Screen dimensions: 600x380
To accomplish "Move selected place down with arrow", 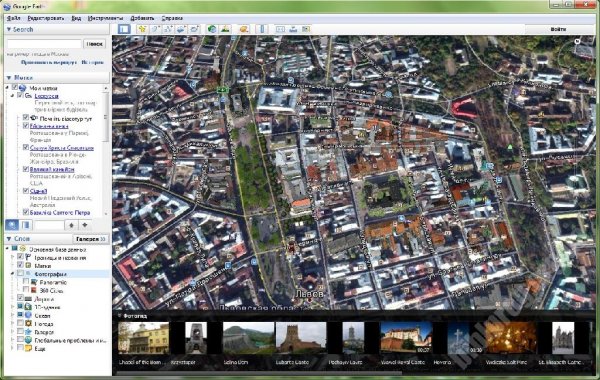I will pos(85,225).
